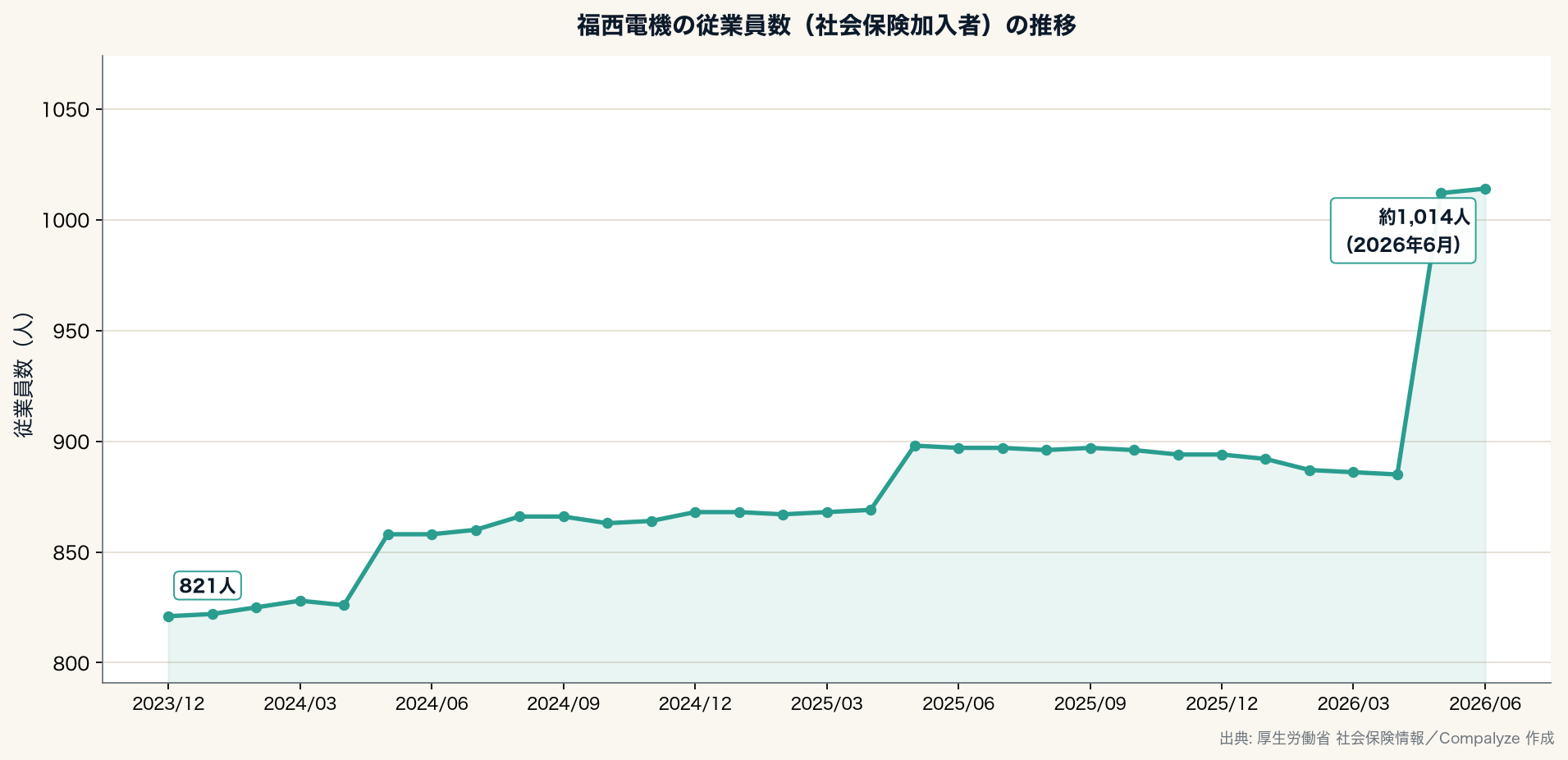Click the 2025/03 x-axis label
Screen dimensions: 1568x760
coord(827,703)
